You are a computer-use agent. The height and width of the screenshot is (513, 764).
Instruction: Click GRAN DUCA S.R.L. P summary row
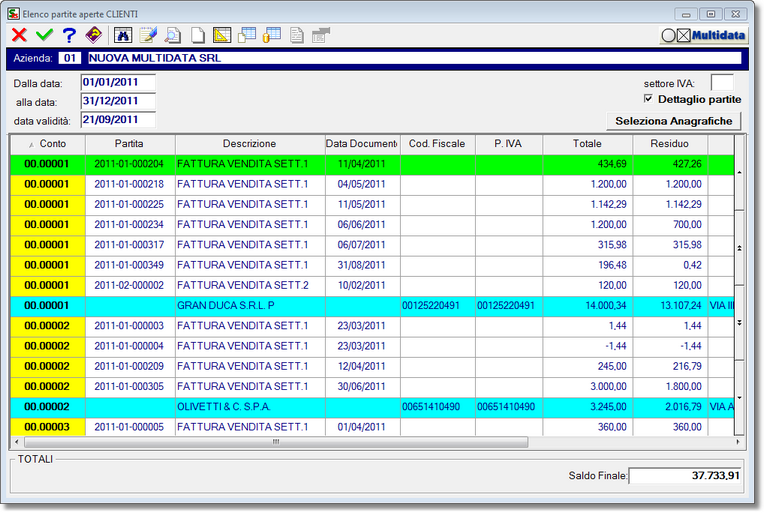coord(372,306)
